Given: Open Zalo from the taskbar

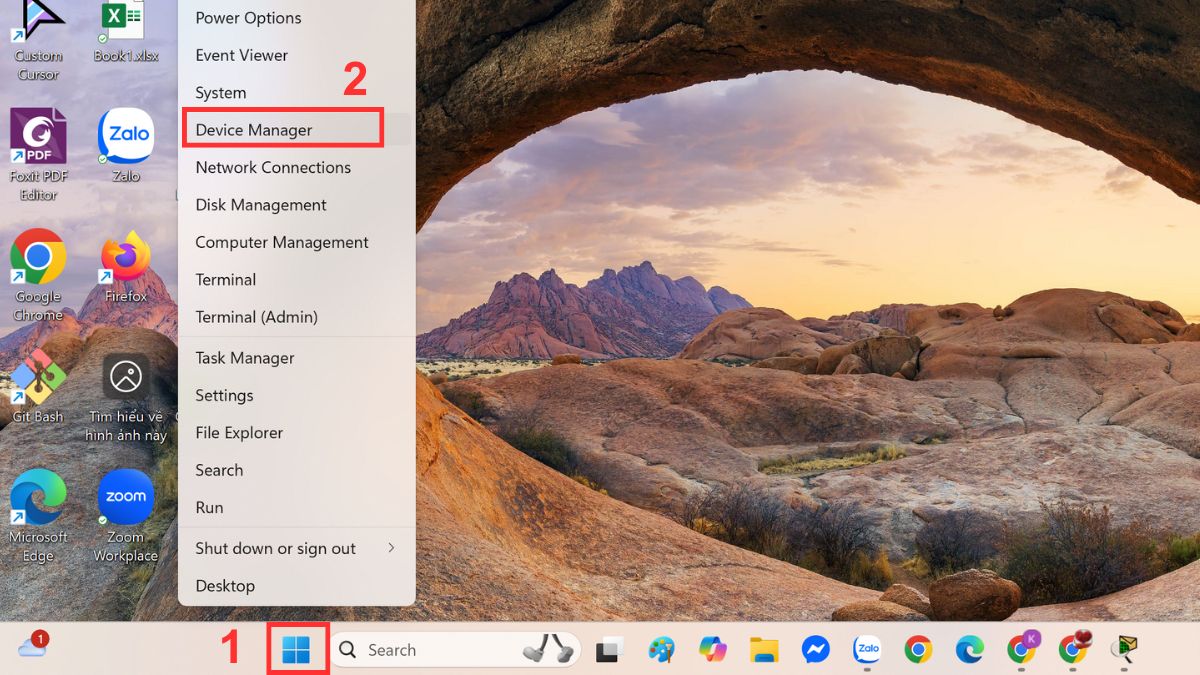Looking at the screenshot, I should [x=866, y=649].
